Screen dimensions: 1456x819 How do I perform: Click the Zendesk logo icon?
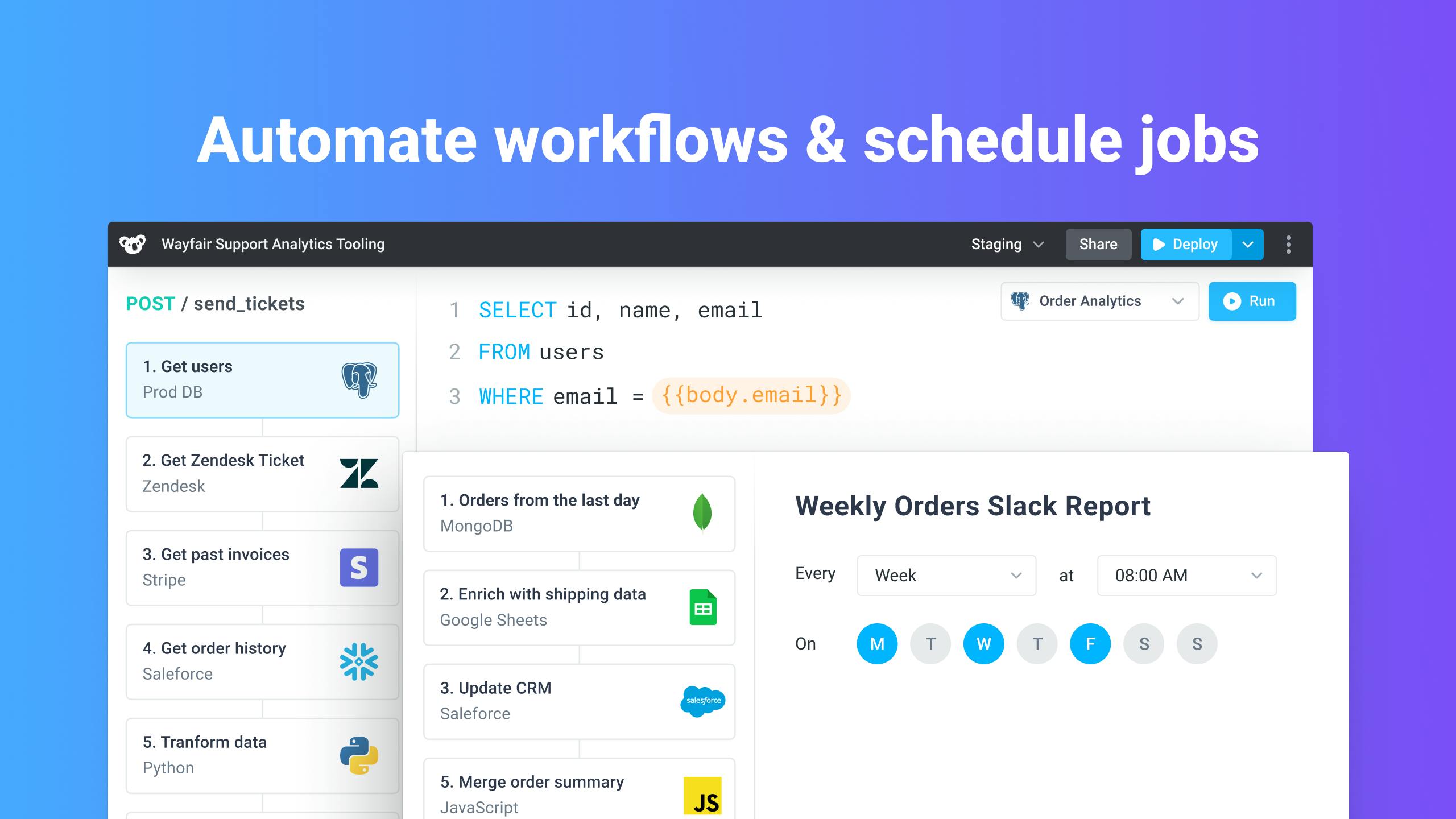point(359,473)
